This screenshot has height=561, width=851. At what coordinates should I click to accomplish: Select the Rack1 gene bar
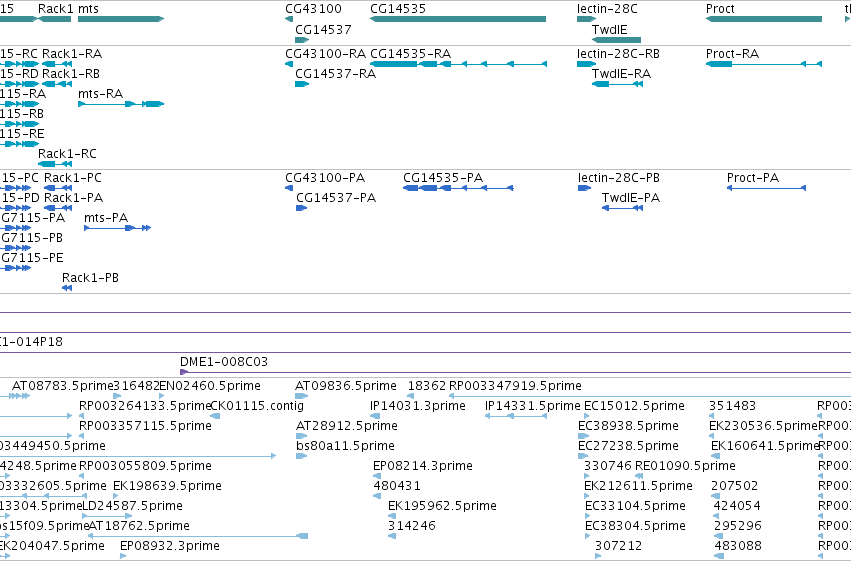(x=54, y=19)
